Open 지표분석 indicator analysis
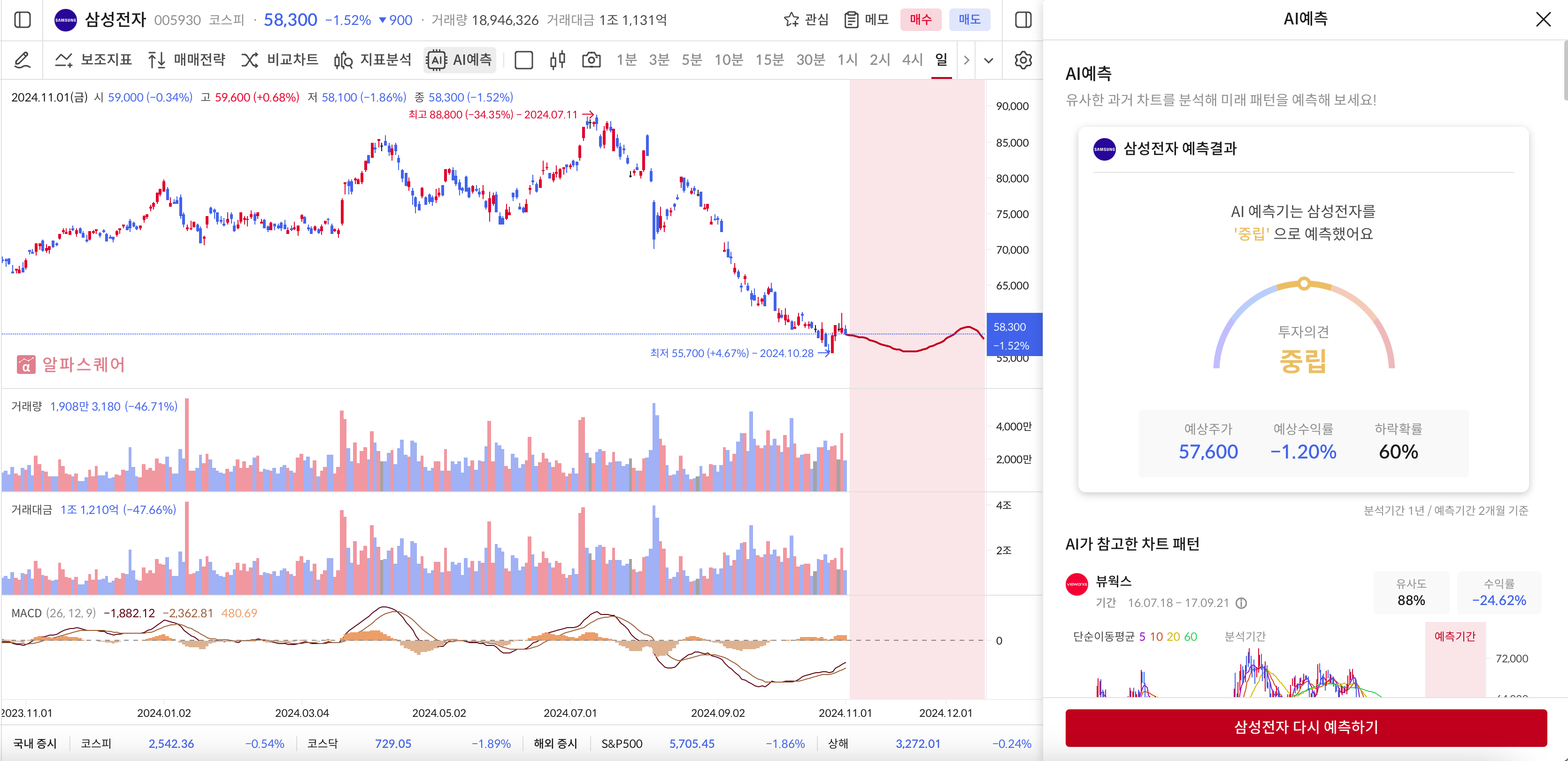This screenshot has width=1568, height=761. [373, 60]
